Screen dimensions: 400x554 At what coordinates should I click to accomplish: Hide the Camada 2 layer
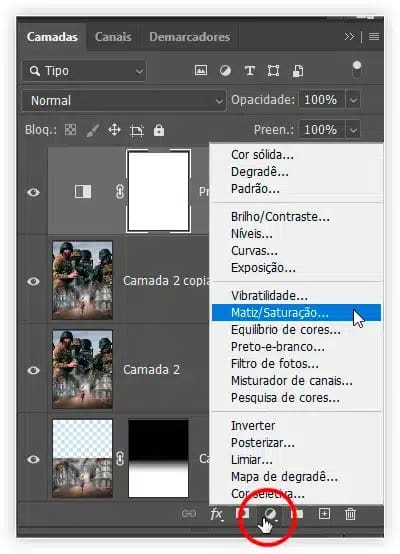(33, 370)
